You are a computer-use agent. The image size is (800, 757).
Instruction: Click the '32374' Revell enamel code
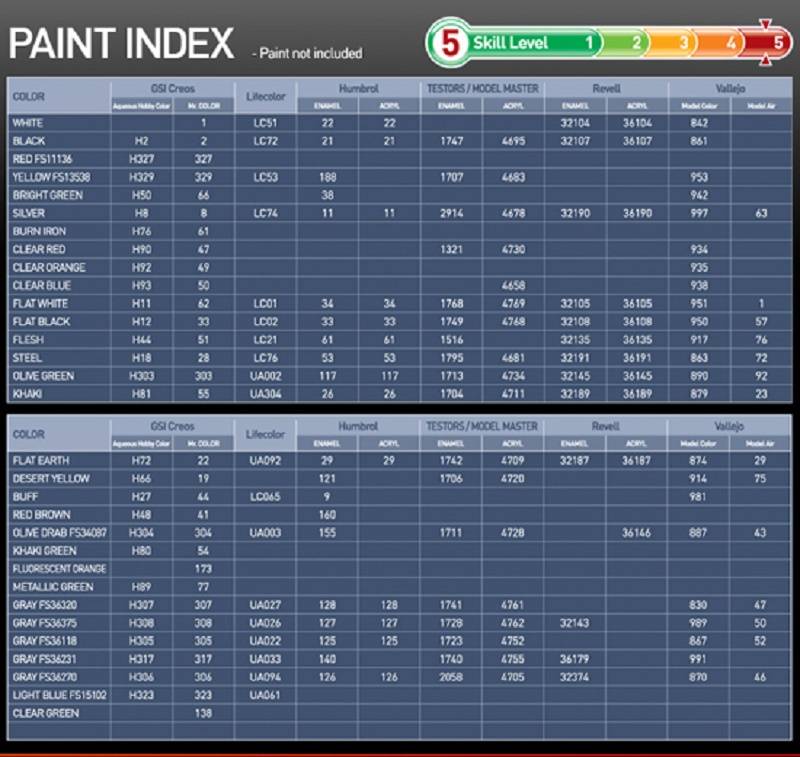[574, 677]
